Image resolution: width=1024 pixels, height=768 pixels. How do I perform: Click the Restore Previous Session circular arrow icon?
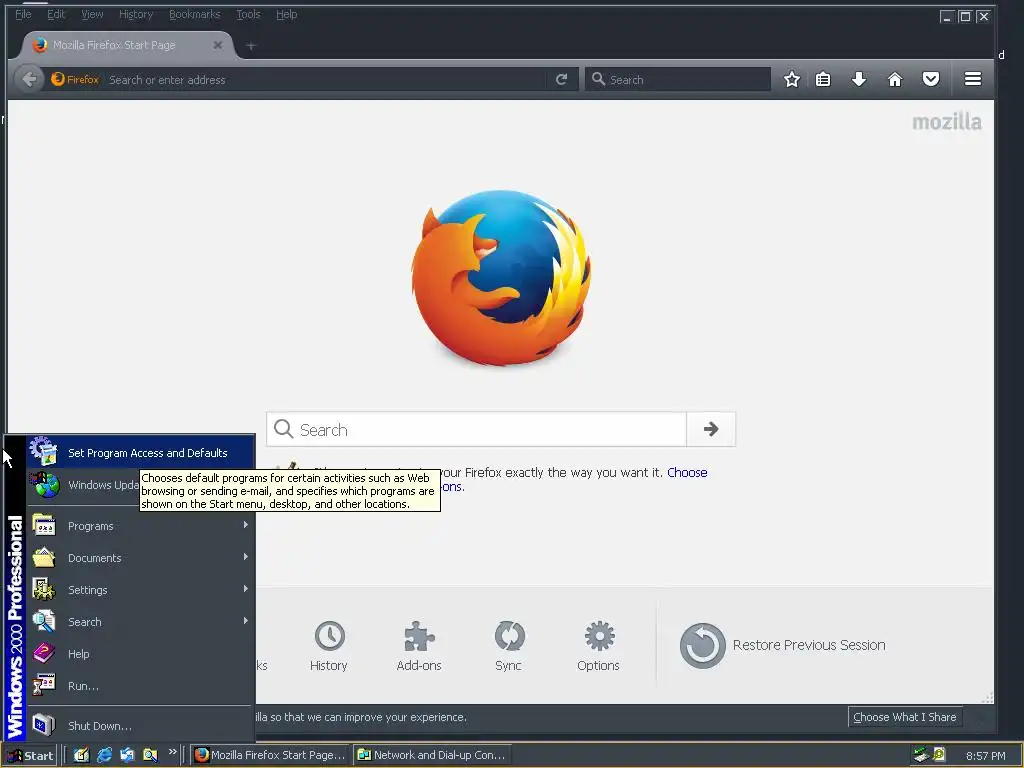pyautogui.click(x=703, y=645)
